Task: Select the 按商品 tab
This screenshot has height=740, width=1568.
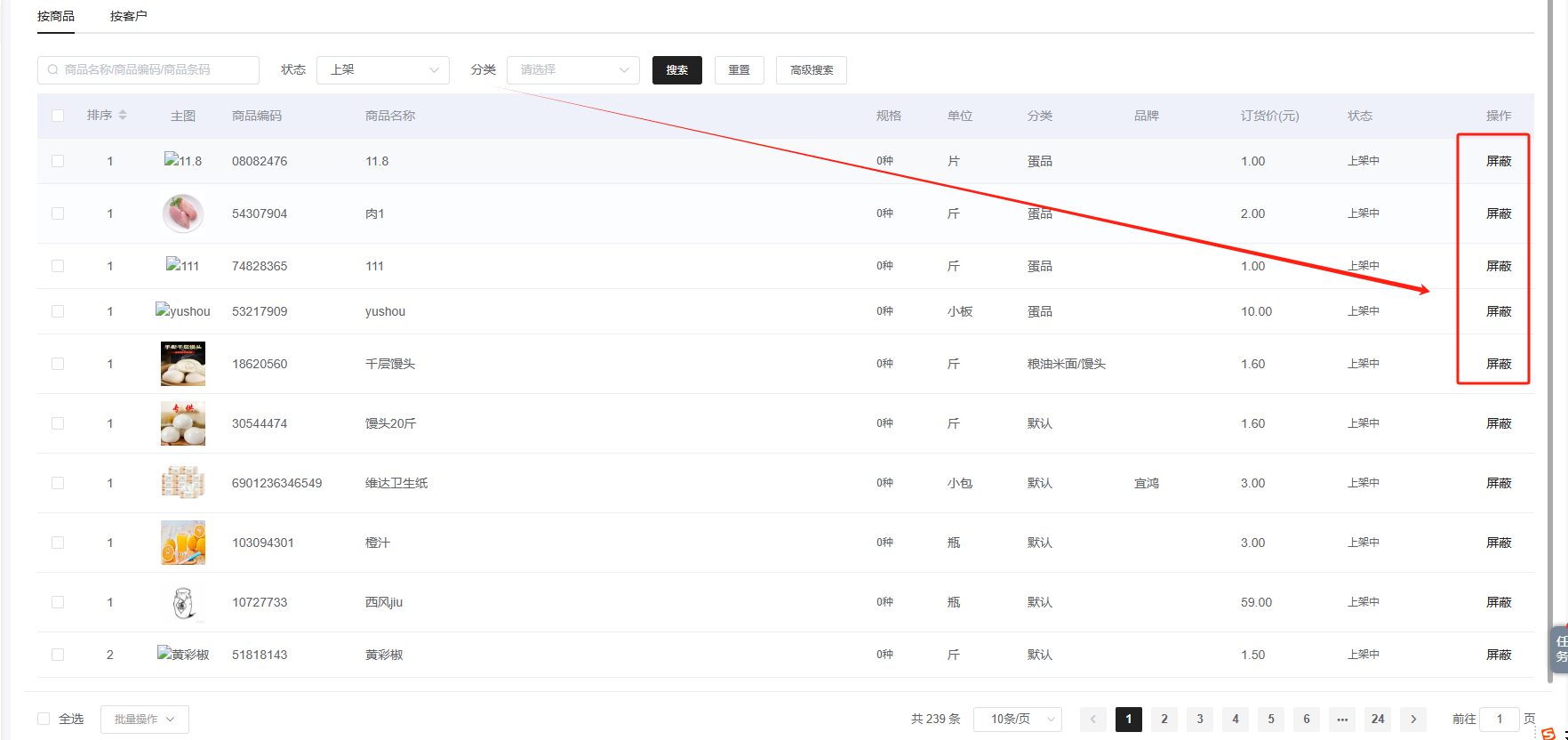Action: point(56,16)
